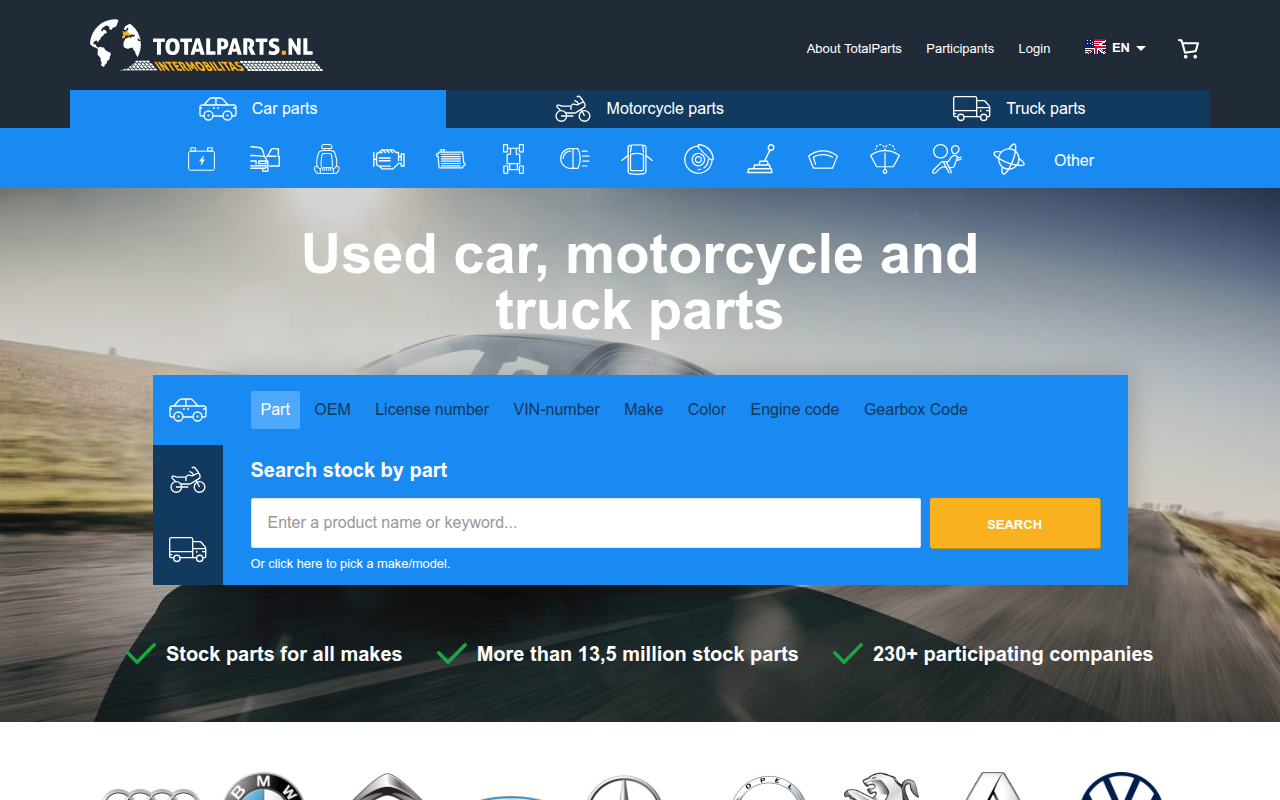Viewport: 1280px width, 800px height.
Task: Select the Gearbox Code search tab
Action: pyautogui.click(x=916, y=410)
